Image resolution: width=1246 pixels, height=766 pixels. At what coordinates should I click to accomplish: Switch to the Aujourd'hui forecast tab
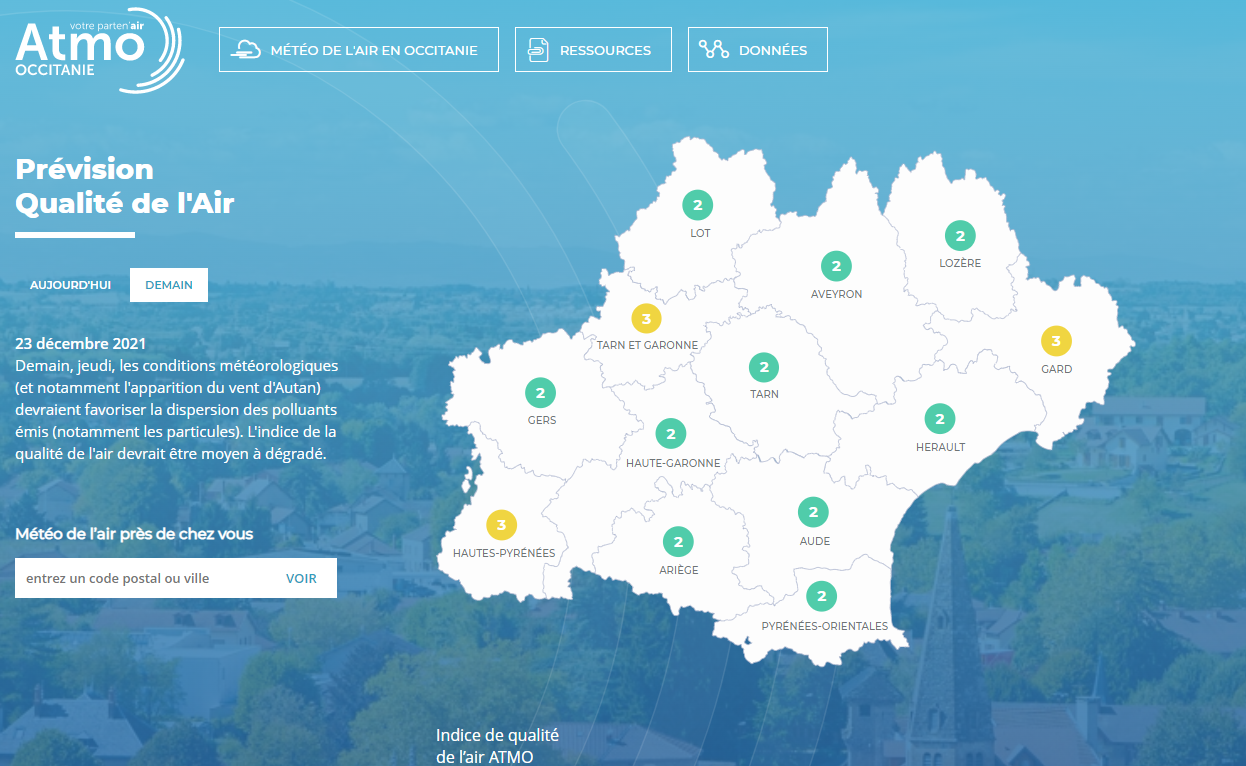pos(70,285)
